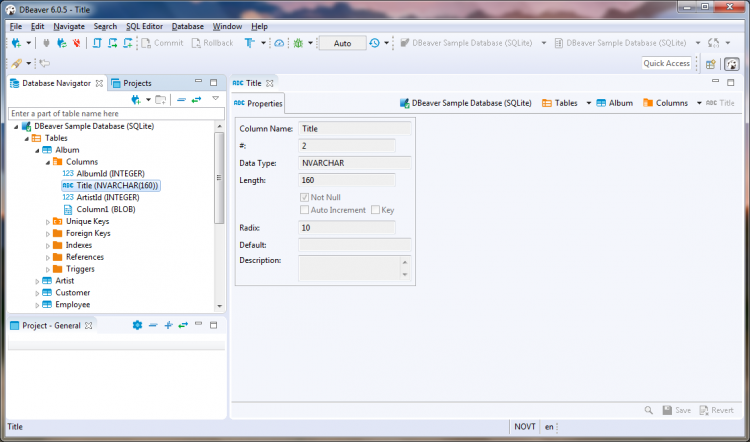This screenshot has height=442, width=750.
Task: Open the debug bug dropdown arrow
Action: [310, 43]
